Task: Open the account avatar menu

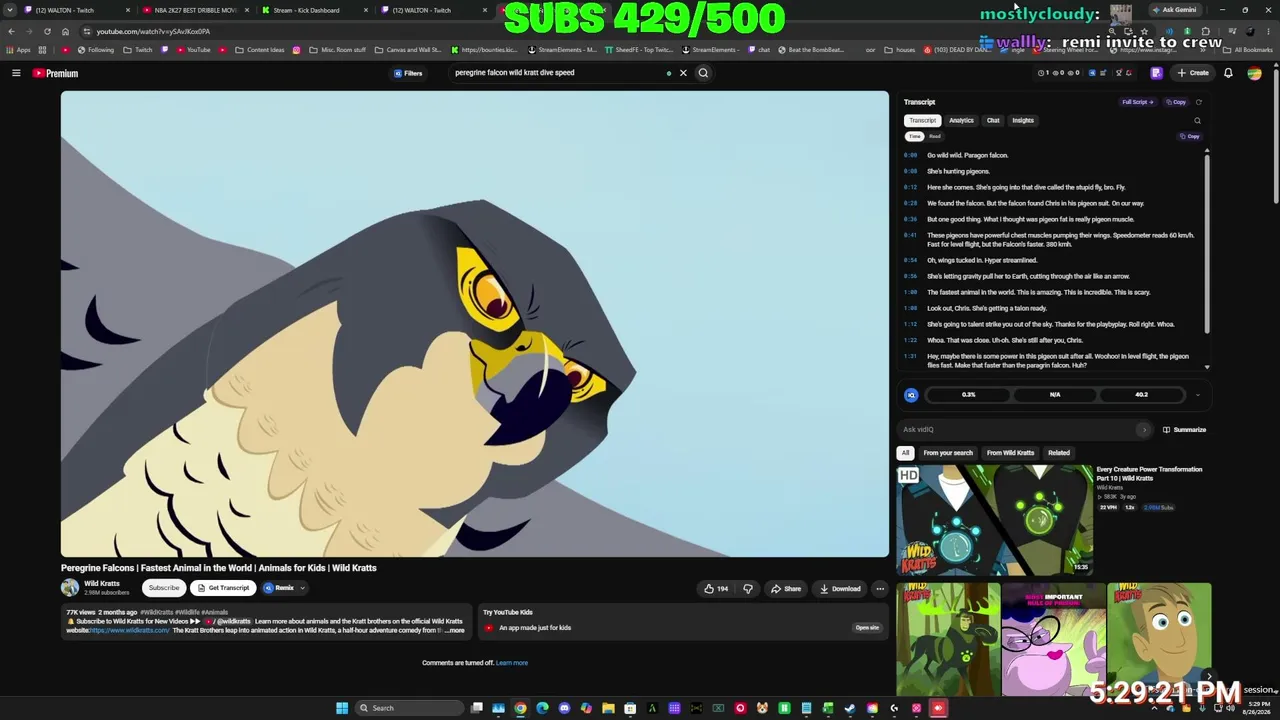Action: pos(1254,73)
